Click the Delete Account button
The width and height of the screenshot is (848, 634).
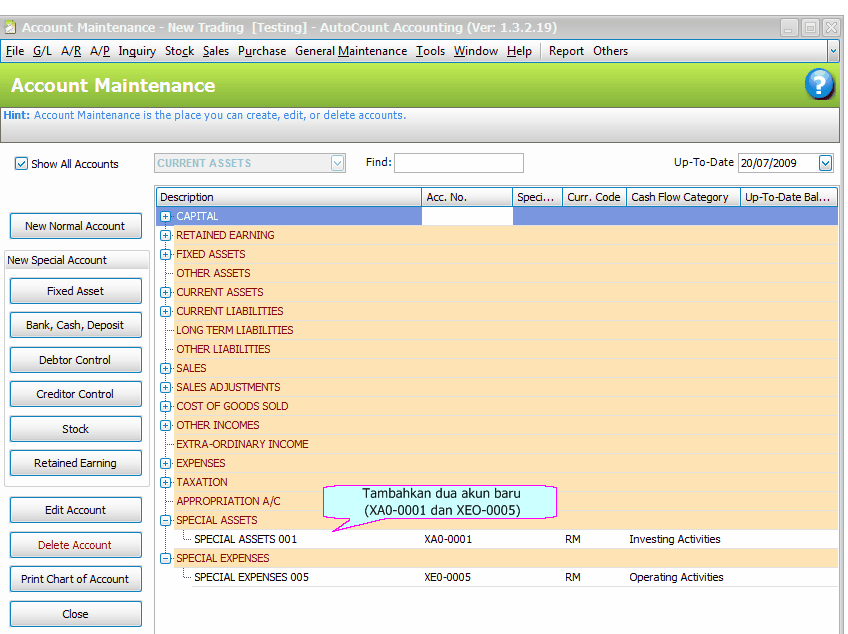pos(75,545)
